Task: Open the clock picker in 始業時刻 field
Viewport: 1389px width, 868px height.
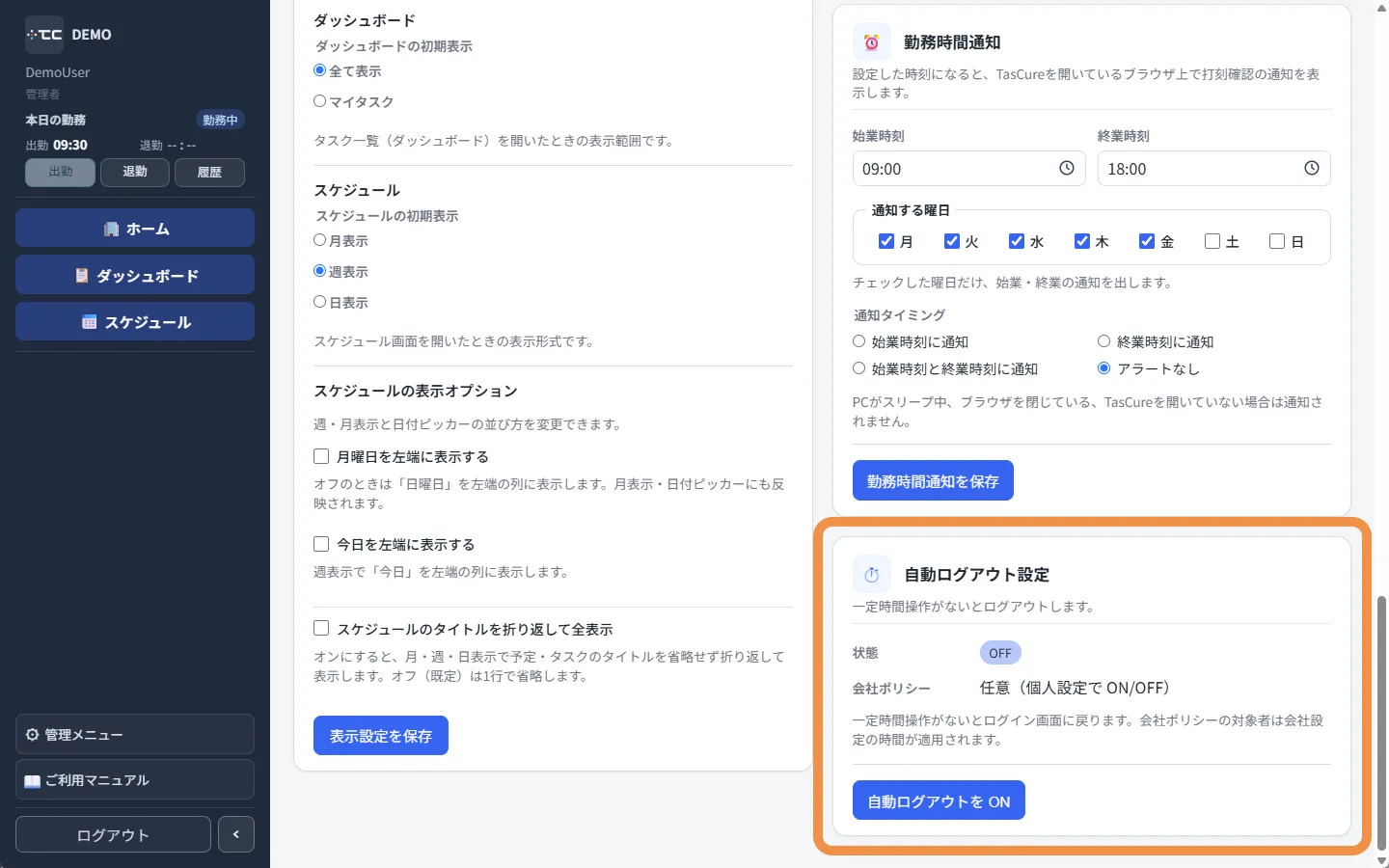Action: coord(1067,168)
